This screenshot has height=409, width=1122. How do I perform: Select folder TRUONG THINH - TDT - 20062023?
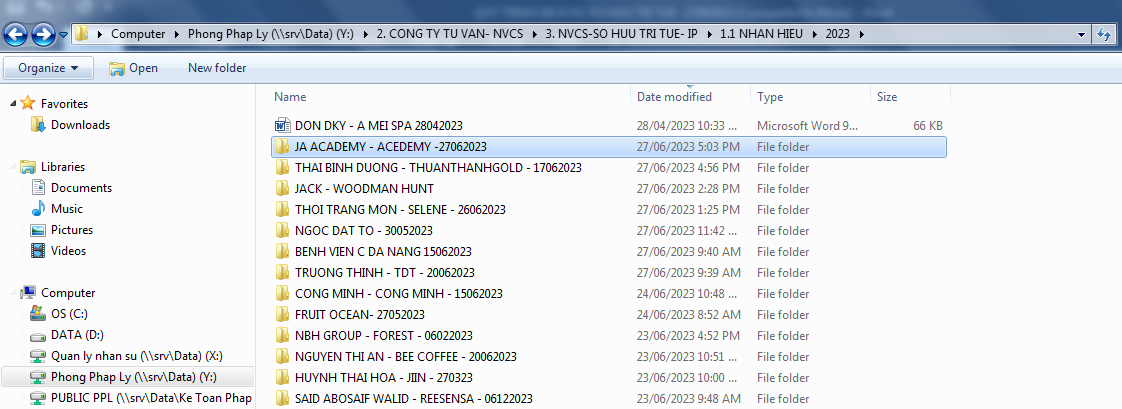tap(384, 272)
